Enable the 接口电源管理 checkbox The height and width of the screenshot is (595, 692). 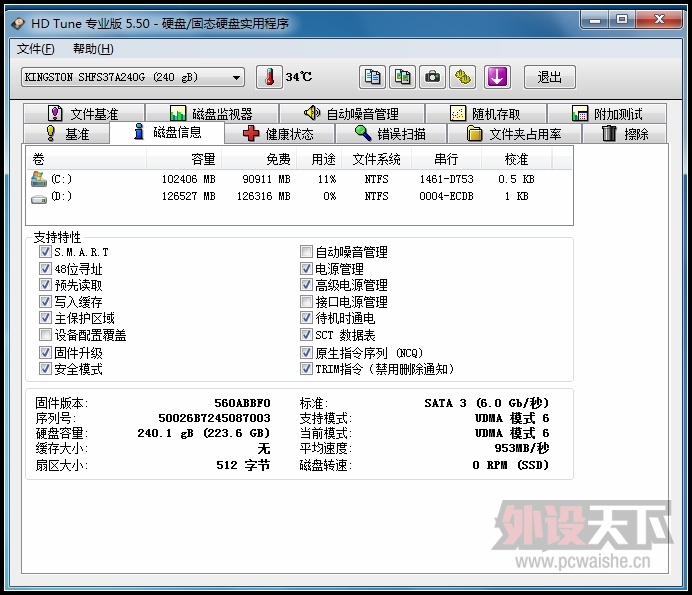click(306, 301)
